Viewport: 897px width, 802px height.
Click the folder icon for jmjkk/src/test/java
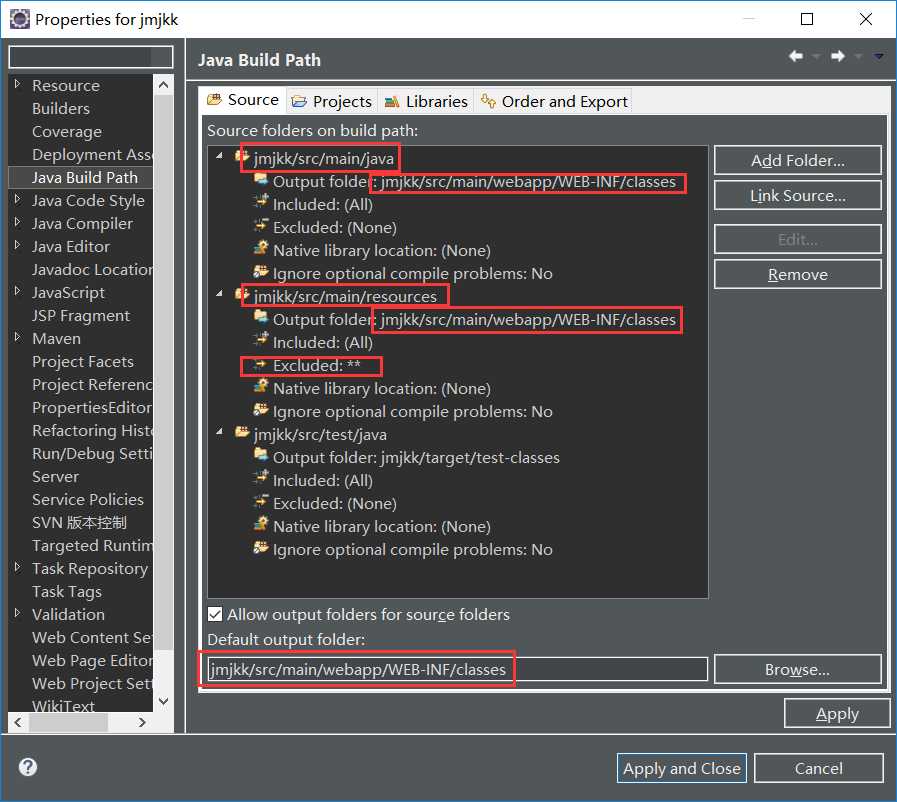[242, 432]
